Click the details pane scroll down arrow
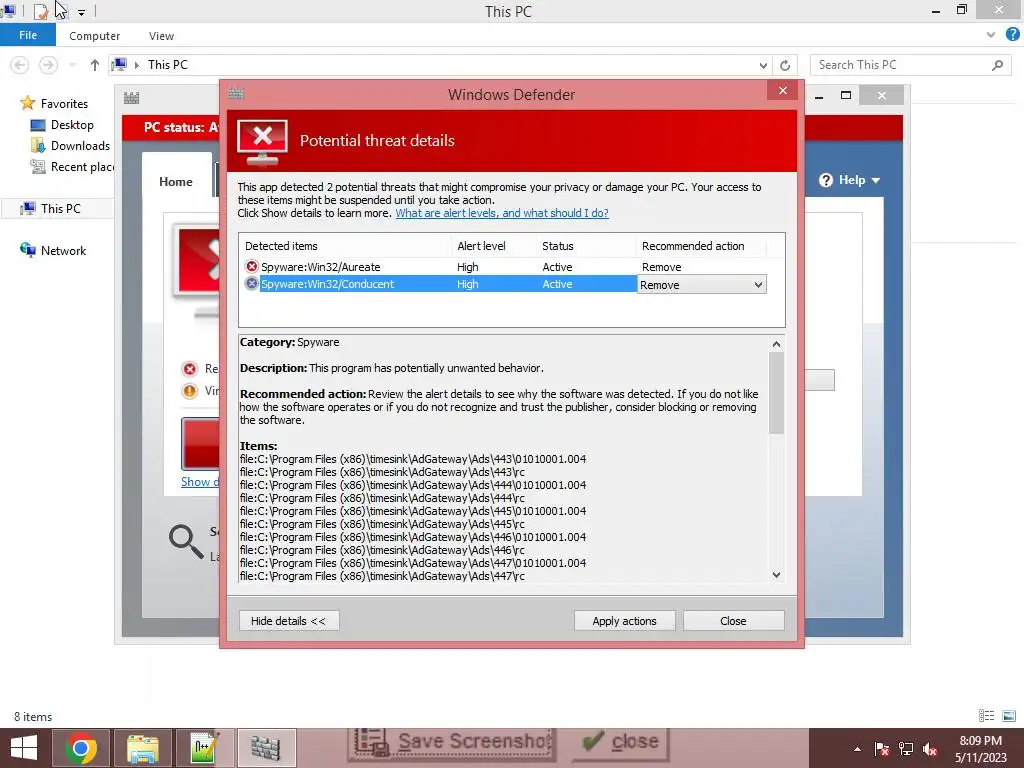The width and height of the screenshot is (1024, 768). click(776, 575)
